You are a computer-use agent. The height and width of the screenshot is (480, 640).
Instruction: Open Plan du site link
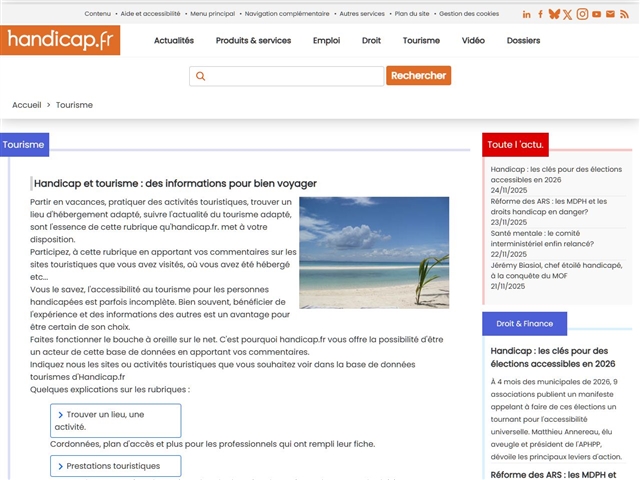click(x=412, y=13)
